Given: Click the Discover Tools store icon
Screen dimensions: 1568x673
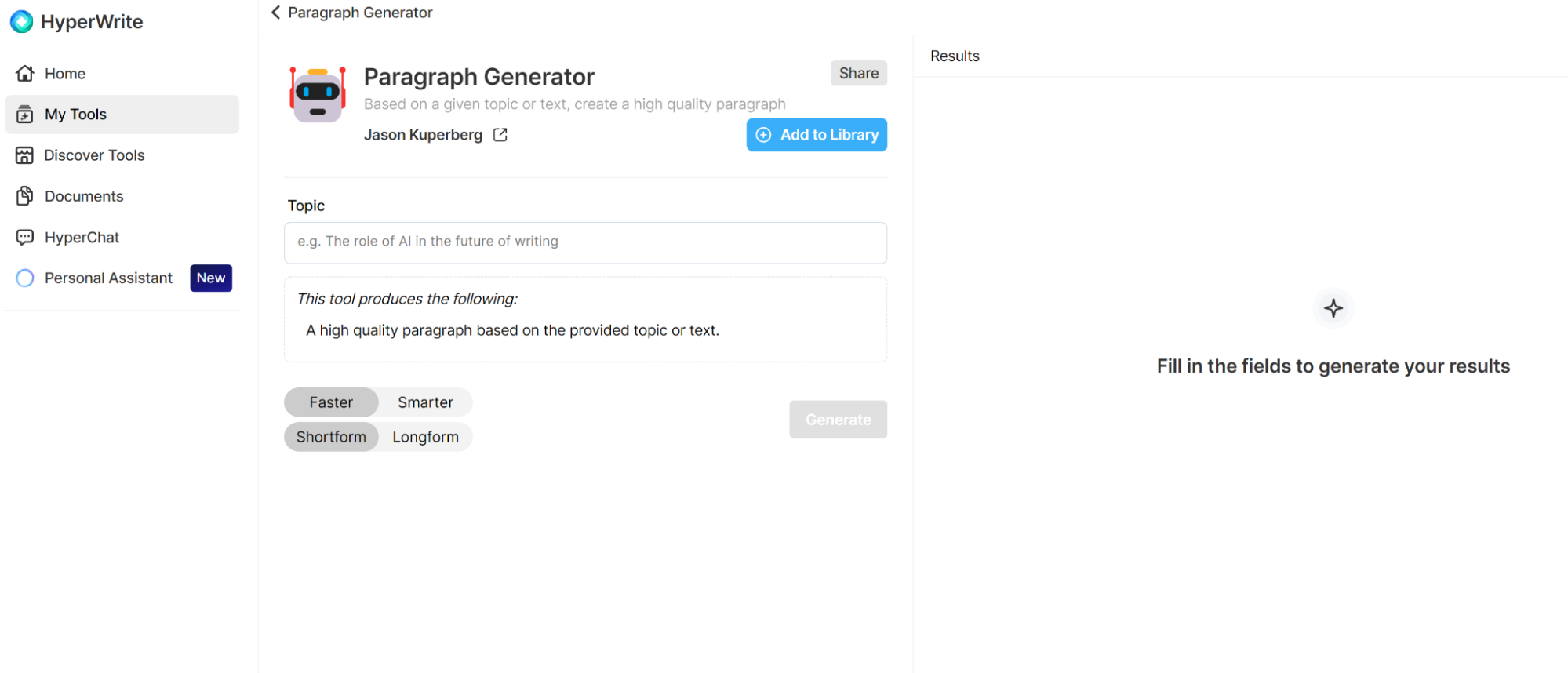Looking at the screenshot, I should pos(25,155).
